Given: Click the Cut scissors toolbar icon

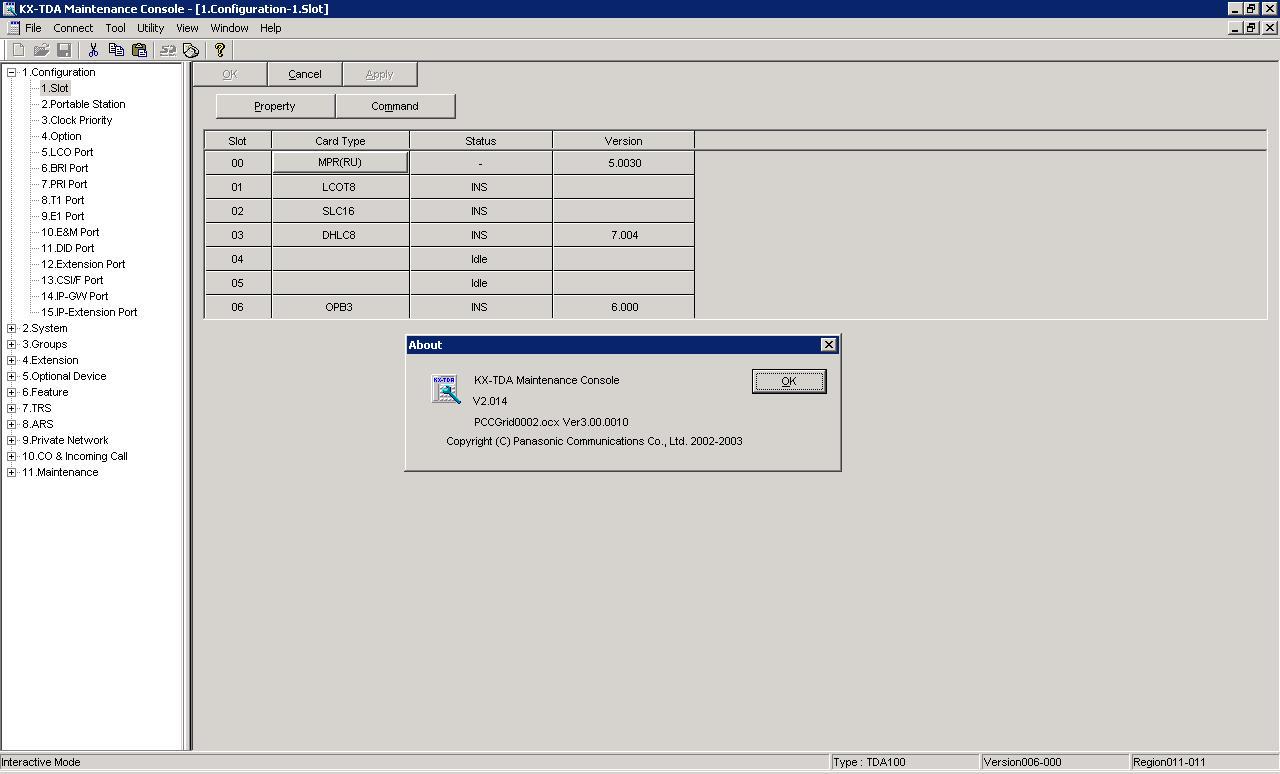Looking at the screenshot, I should pos(93,50).
